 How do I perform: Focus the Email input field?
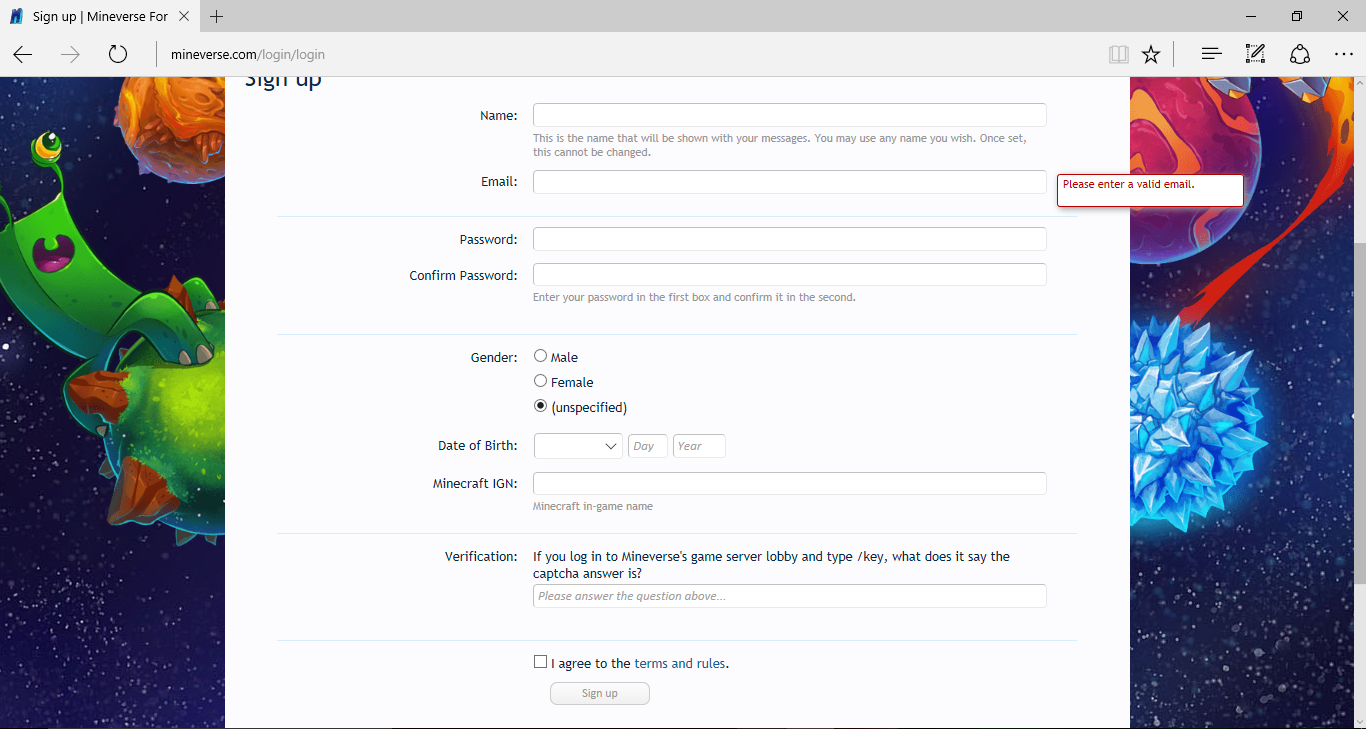click(789, 182)
